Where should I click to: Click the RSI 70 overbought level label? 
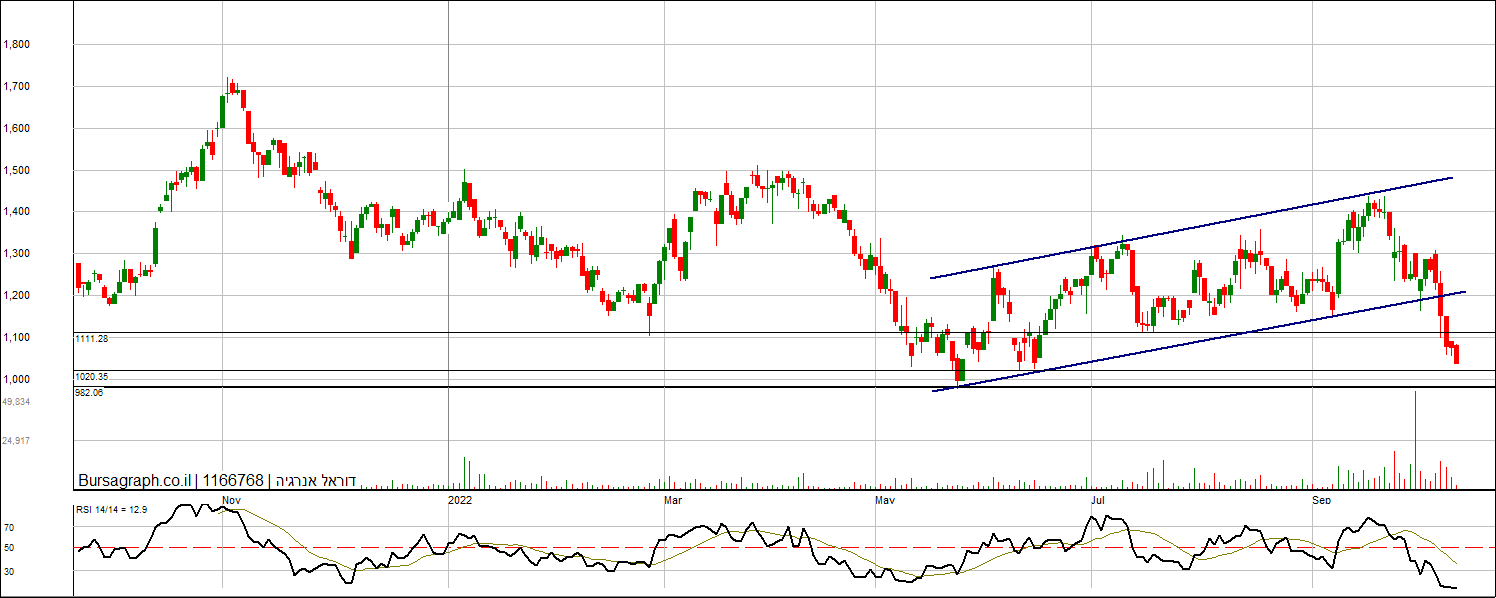point(8,527)
